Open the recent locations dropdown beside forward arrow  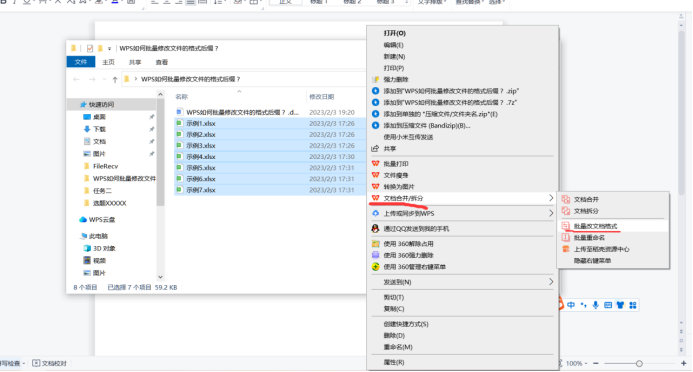coord(104,80)
